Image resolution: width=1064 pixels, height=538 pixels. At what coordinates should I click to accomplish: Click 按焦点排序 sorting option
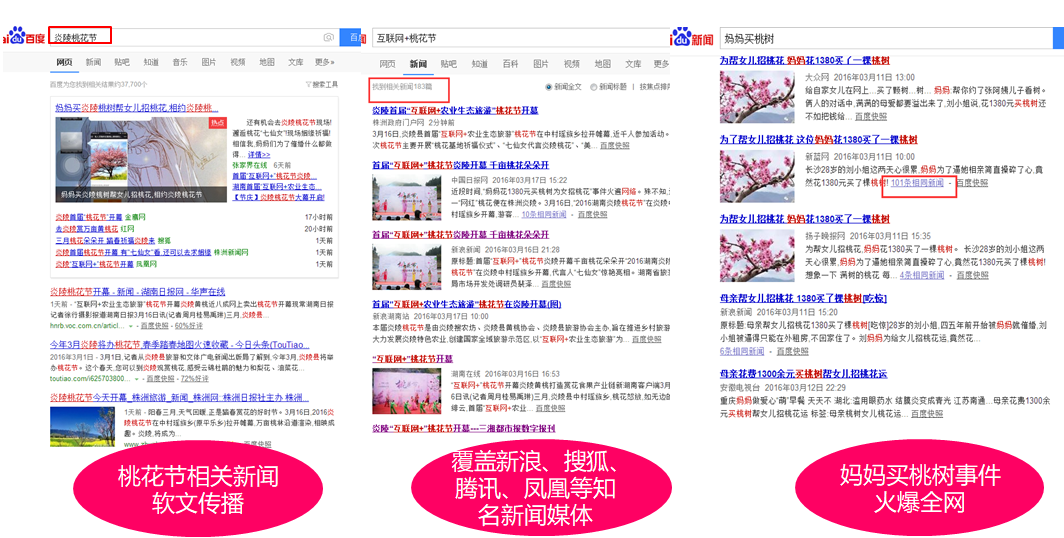tap(655, 87)
